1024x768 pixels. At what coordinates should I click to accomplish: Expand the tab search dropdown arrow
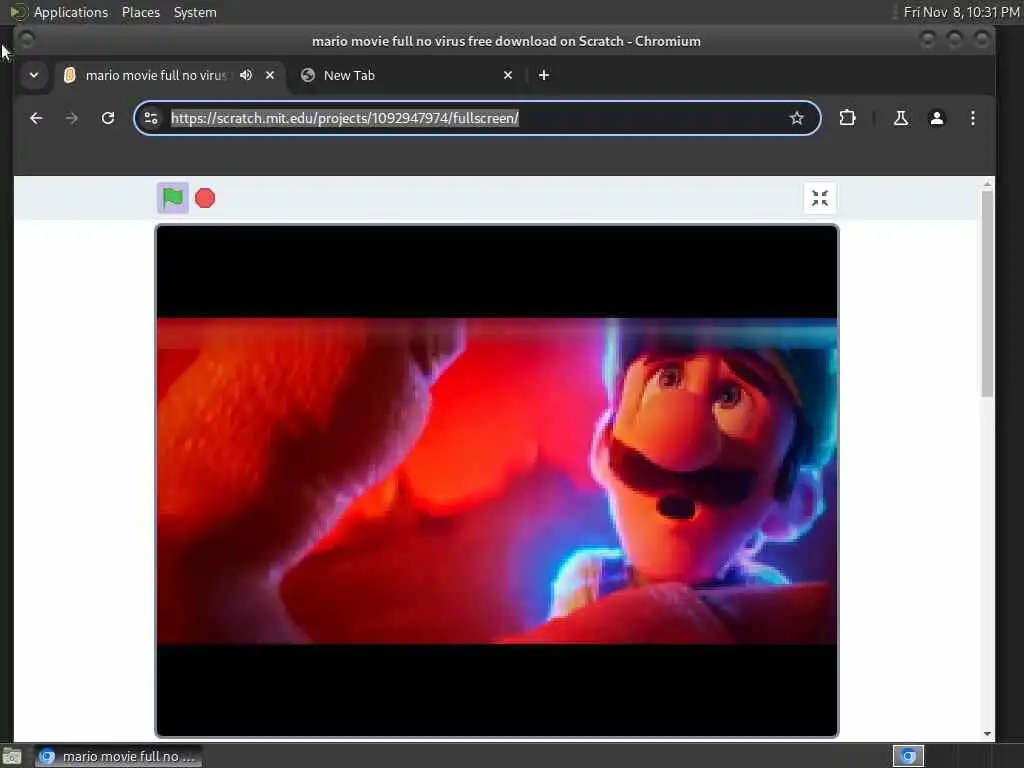[34, 75]
